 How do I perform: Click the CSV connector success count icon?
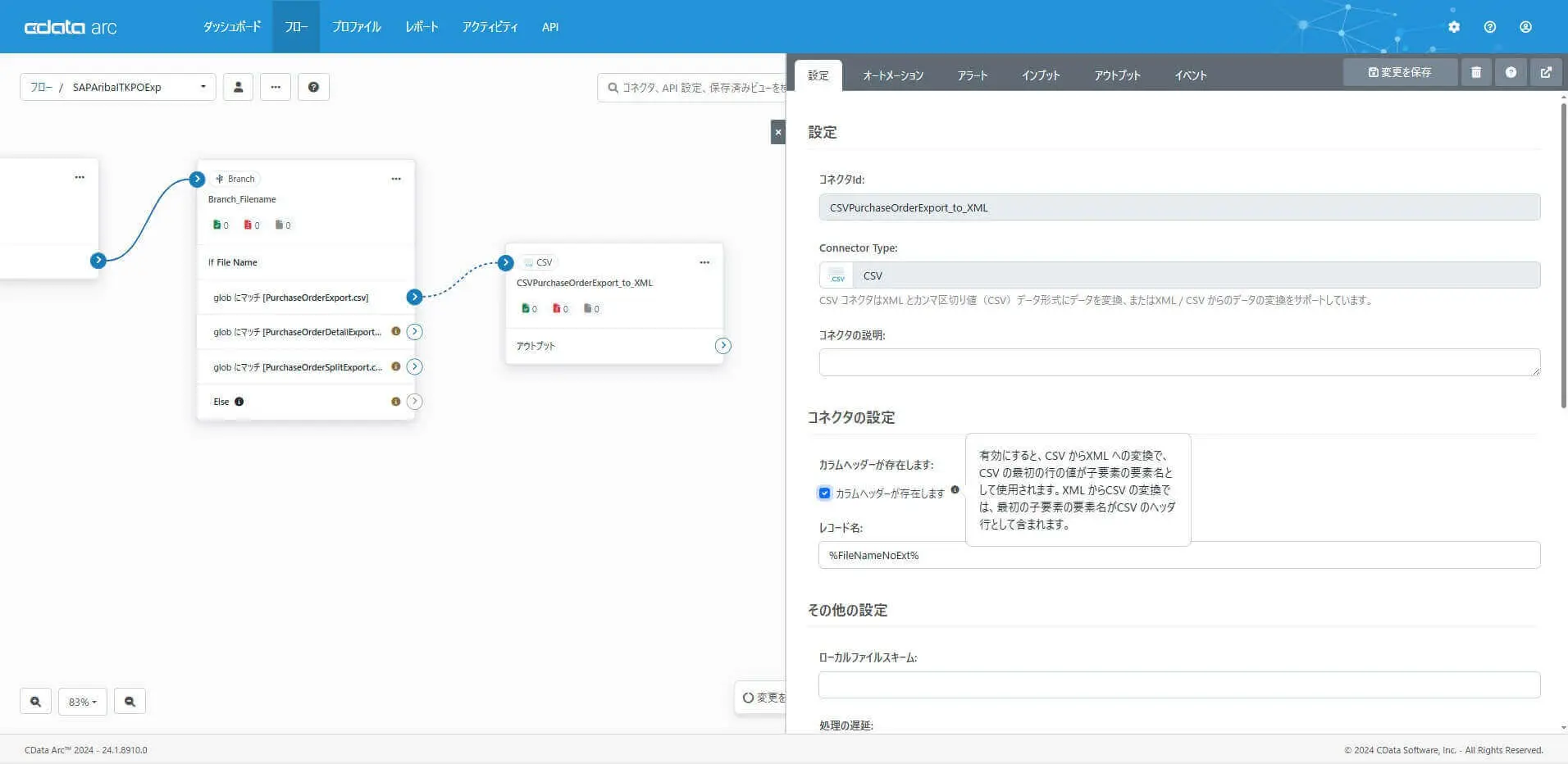[525, 308]
